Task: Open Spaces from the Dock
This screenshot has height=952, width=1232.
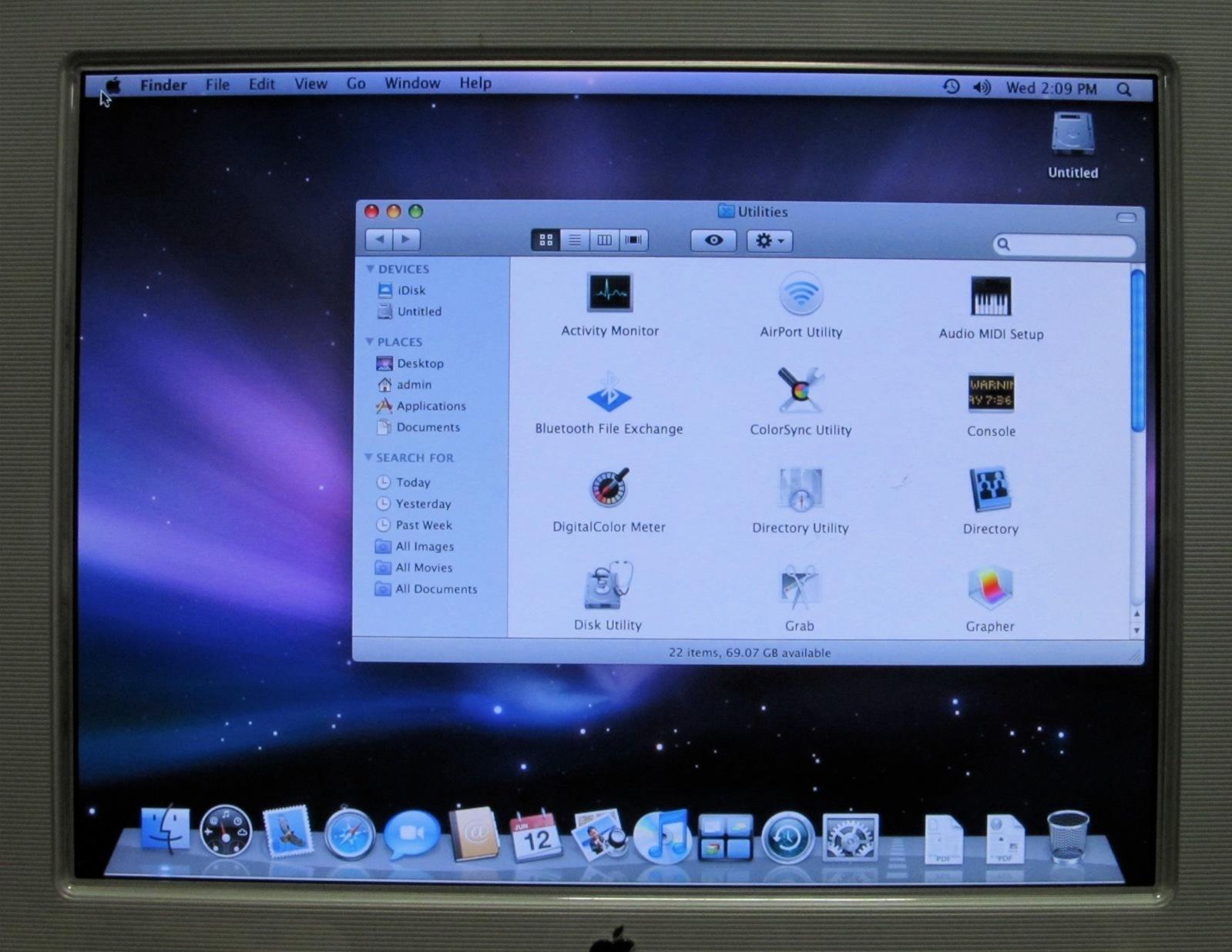Action: 725,837
